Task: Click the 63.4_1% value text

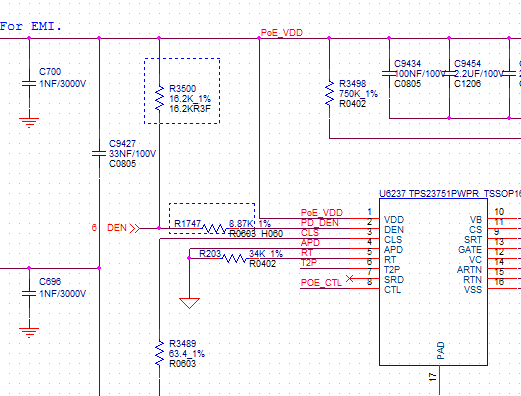Action: click(187, 354)
